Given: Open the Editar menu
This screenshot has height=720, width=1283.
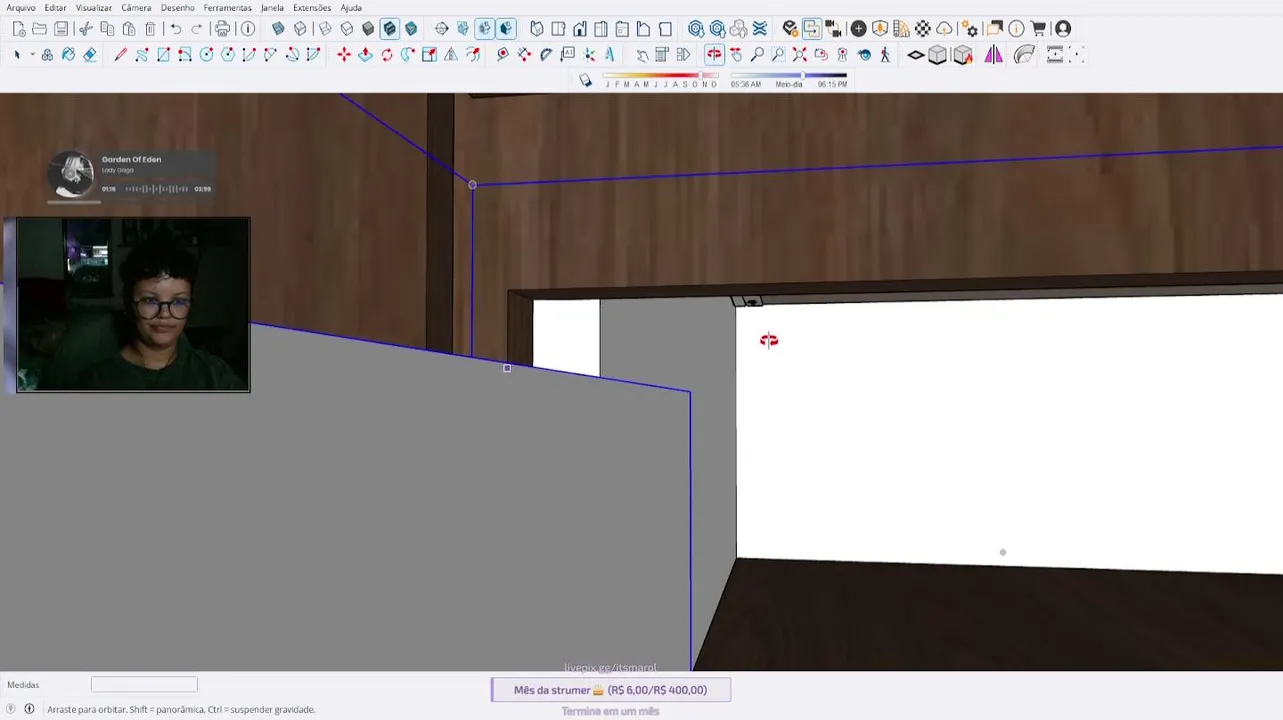Looking at the screenshot, I should [55, 8].
